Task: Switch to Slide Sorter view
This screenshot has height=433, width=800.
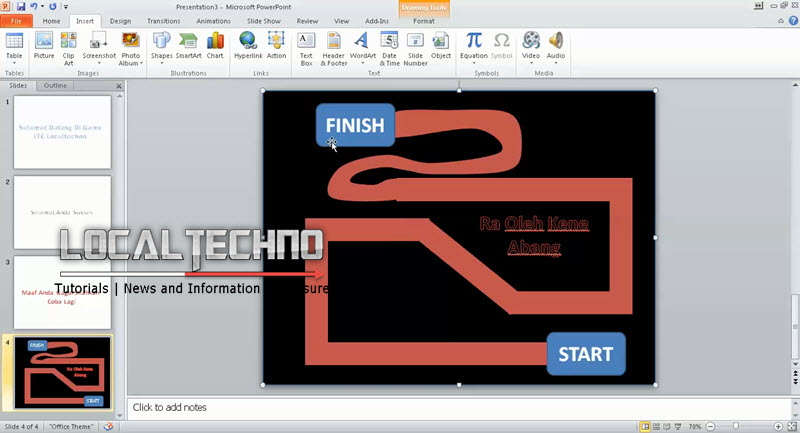Action: point(656,426)
